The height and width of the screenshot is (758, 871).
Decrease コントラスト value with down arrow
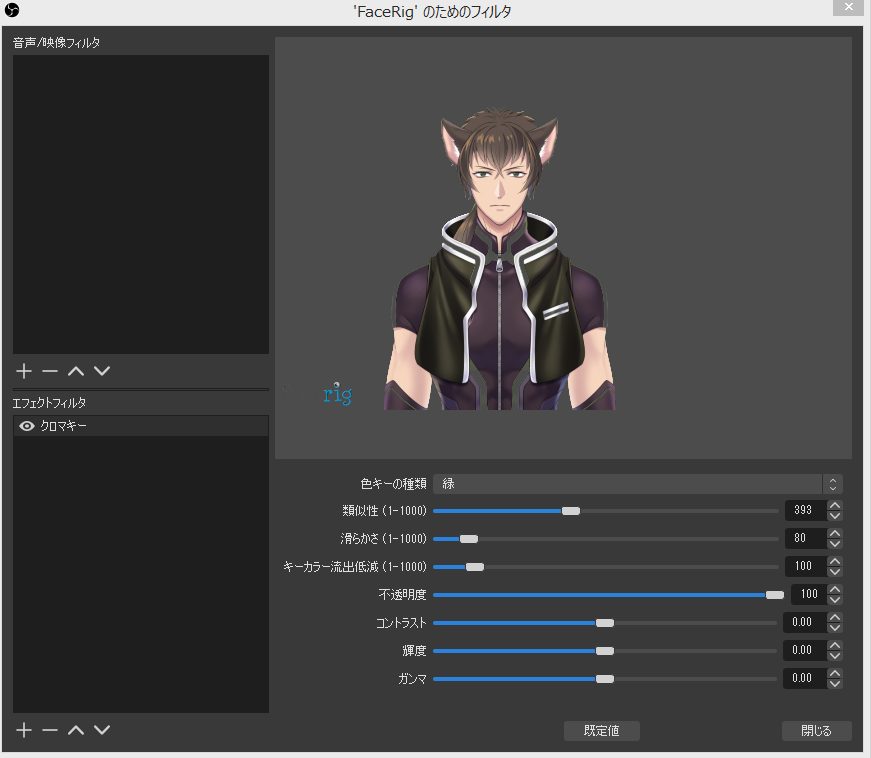834,628
